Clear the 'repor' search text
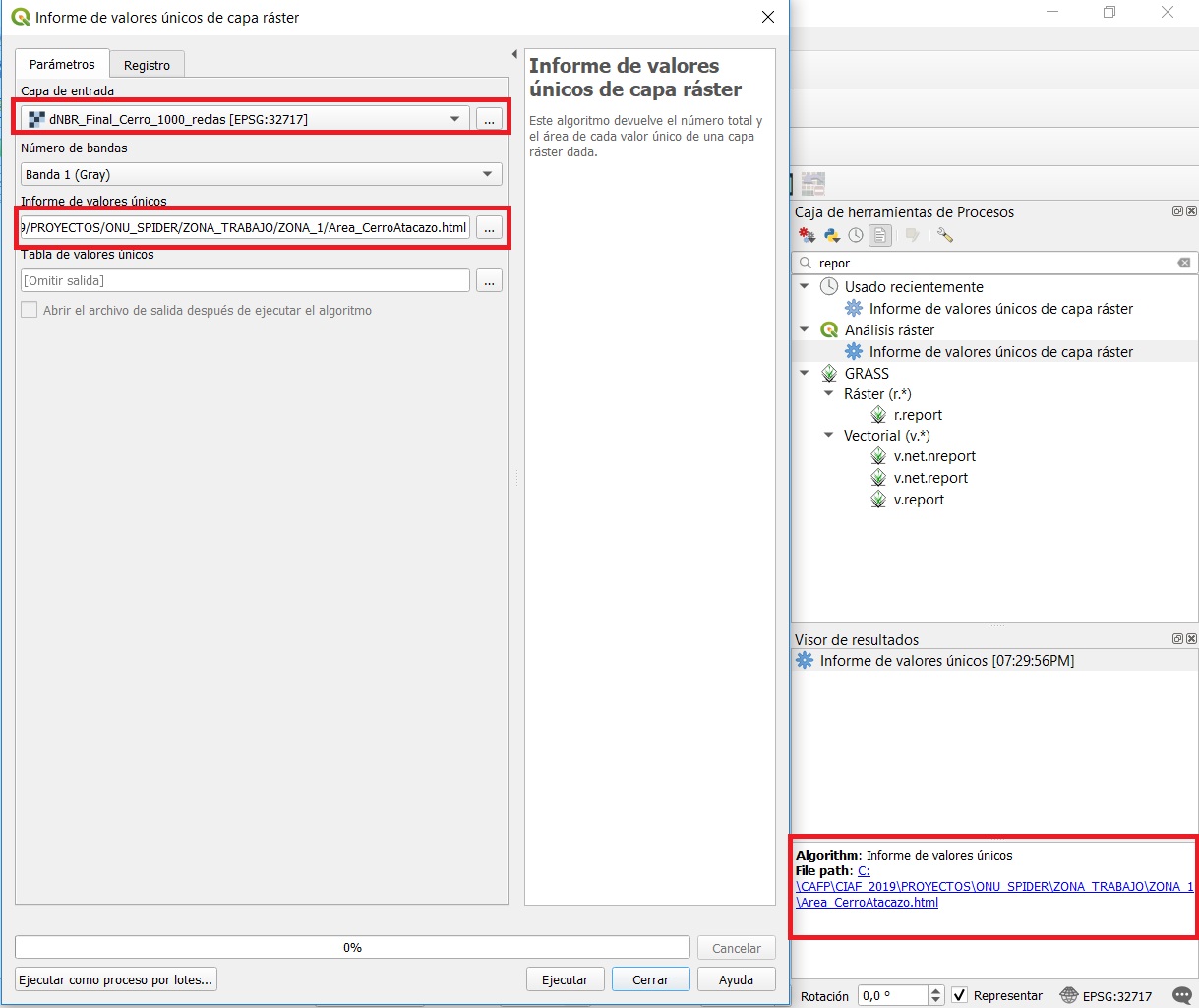The width and height of the screenshot is (1199, 1008). click(1184, 263)
